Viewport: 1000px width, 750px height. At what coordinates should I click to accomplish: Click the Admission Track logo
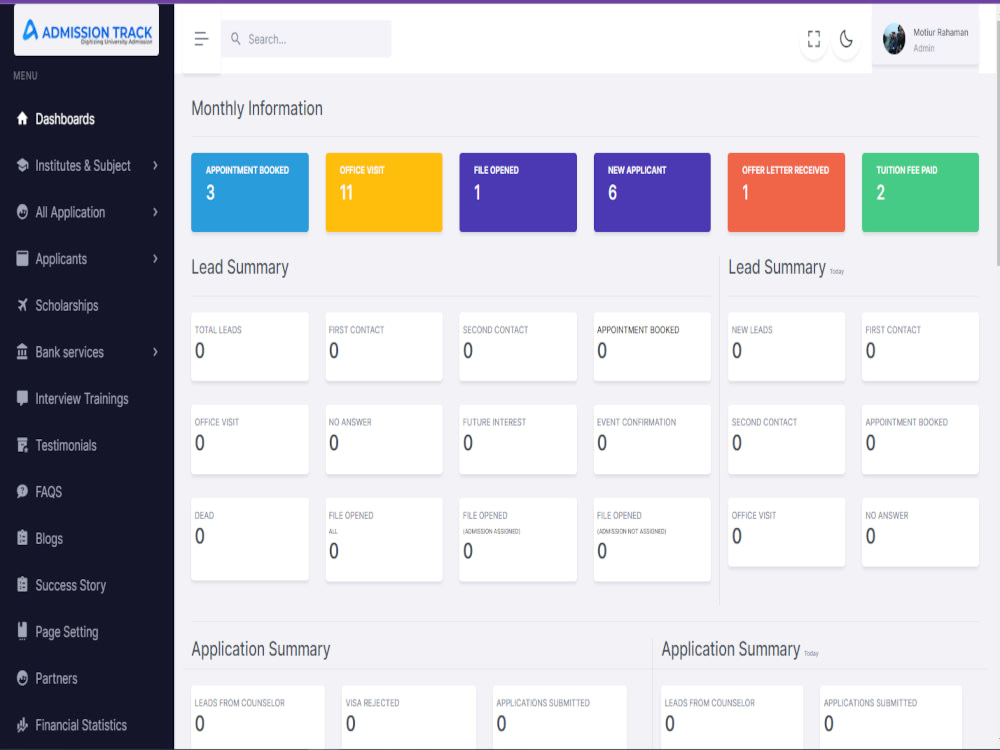86,29
